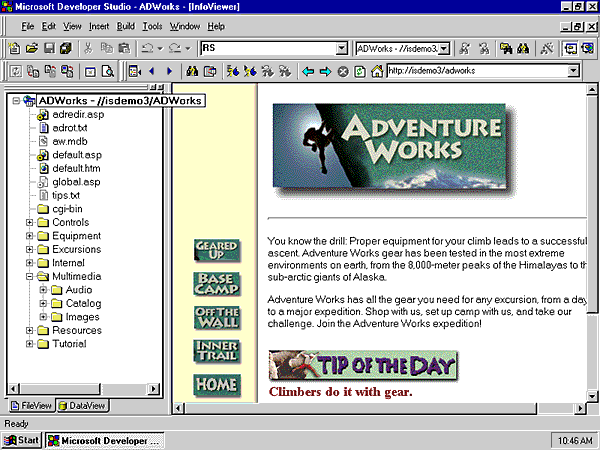Viewport: 600px width, 450px height.
Task: Select default.asp in the file tree
Action: click(75, 155)
